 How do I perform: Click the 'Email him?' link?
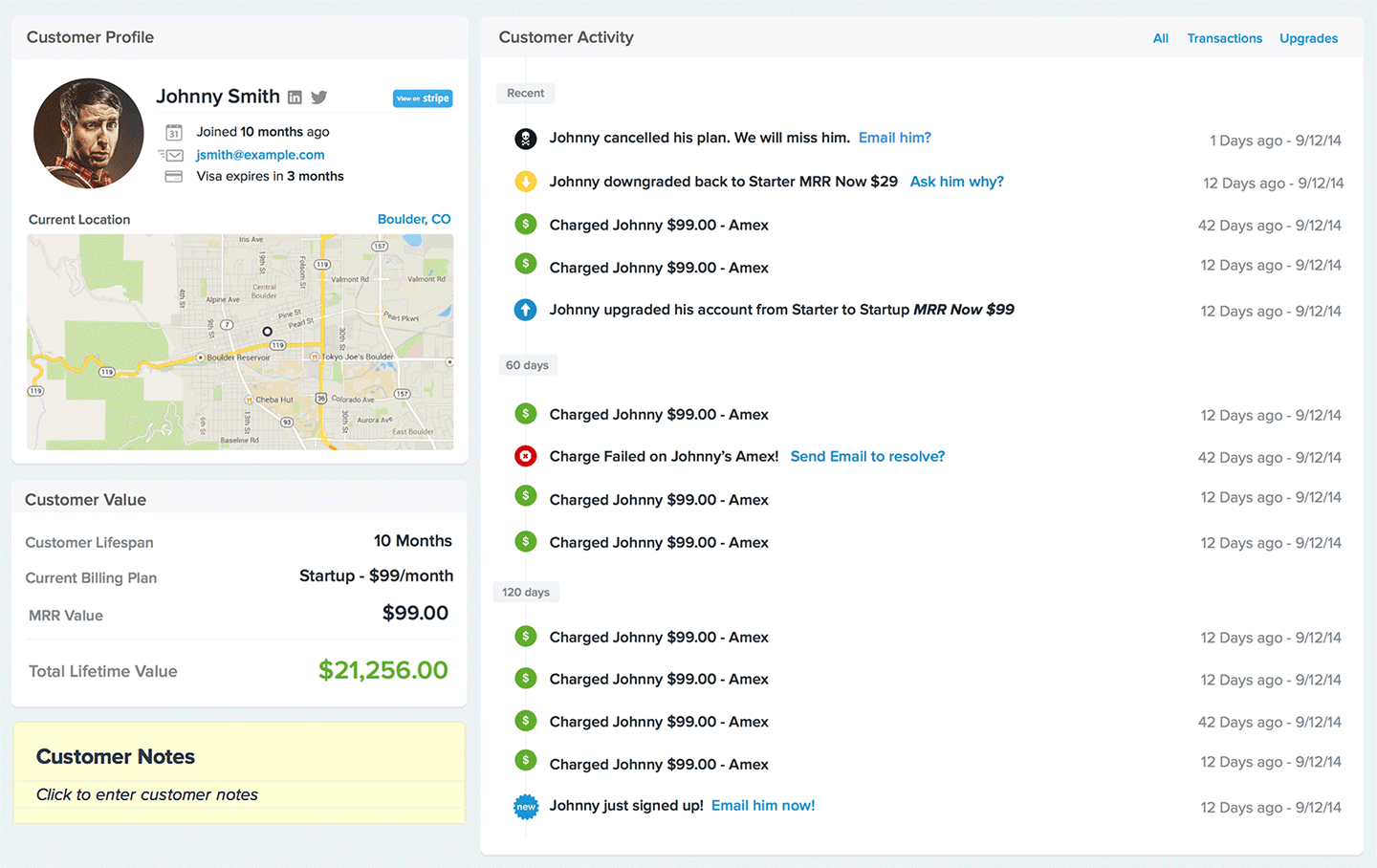(x=894, y=138)
